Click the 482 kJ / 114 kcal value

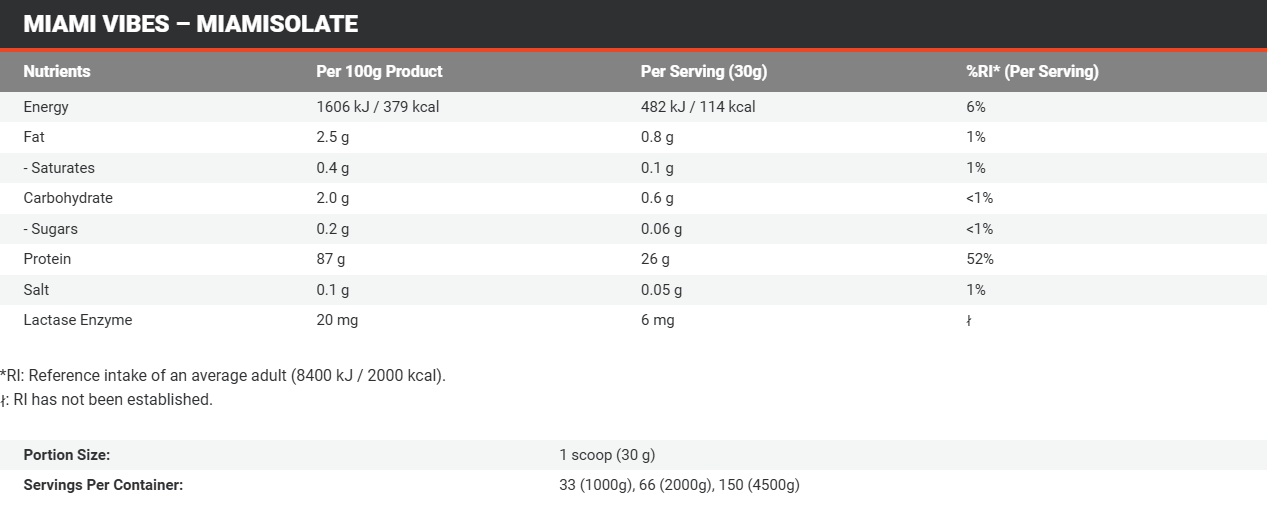coord(697,107)
